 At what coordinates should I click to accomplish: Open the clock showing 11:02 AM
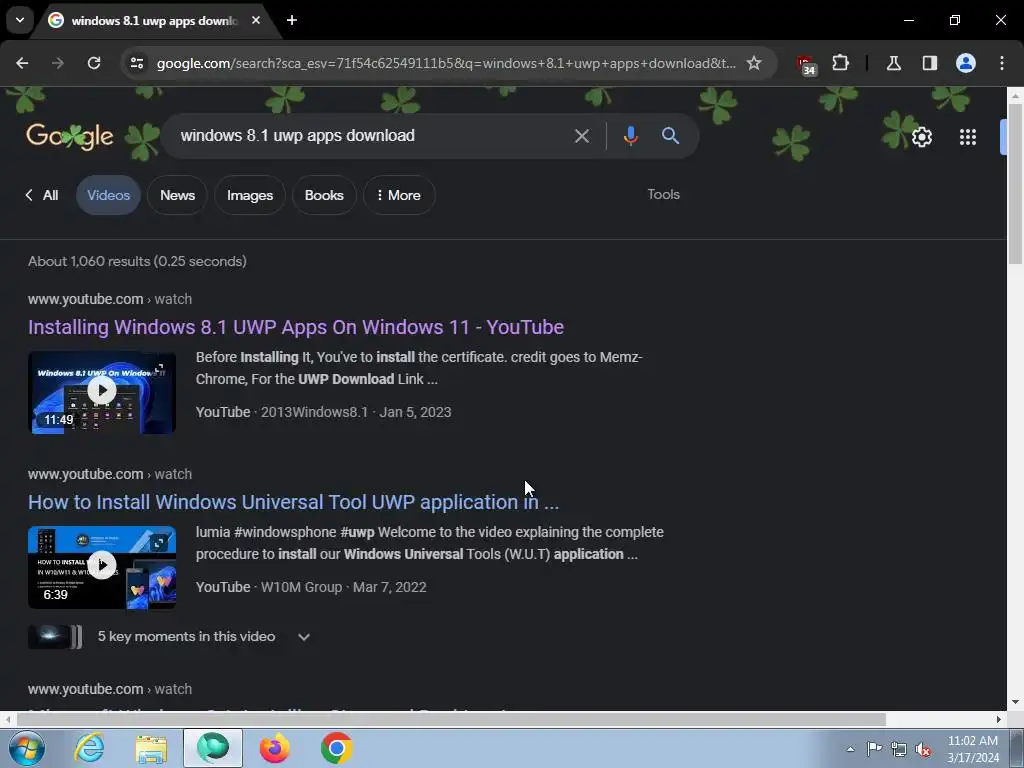973,749
